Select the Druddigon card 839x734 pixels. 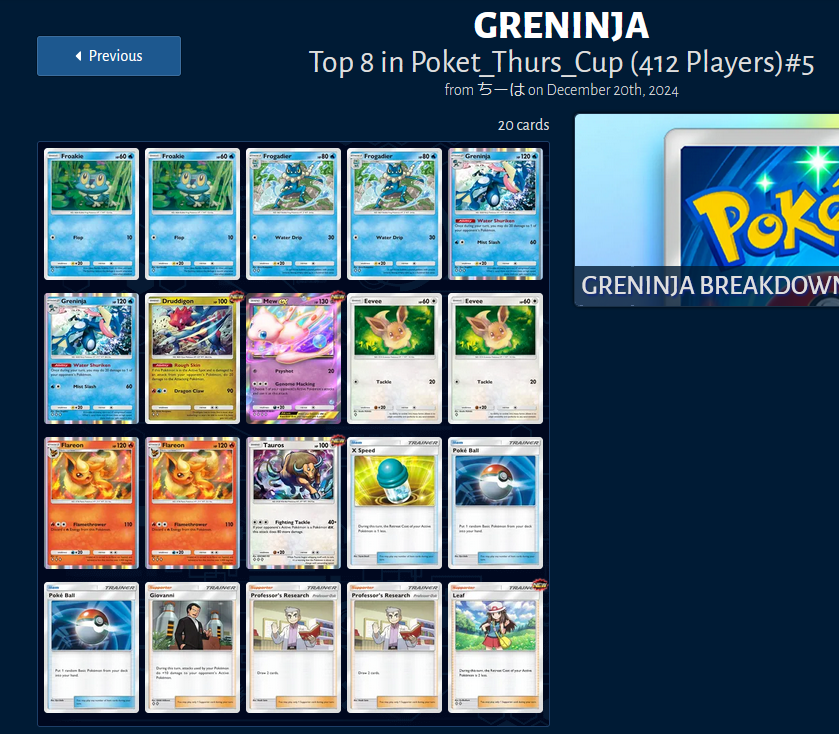click(193, 358)
